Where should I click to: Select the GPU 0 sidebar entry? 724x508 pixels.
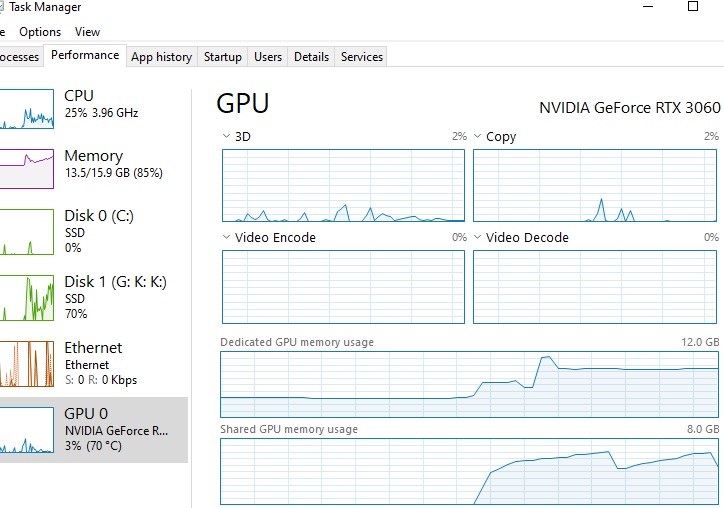click(94, 430)
